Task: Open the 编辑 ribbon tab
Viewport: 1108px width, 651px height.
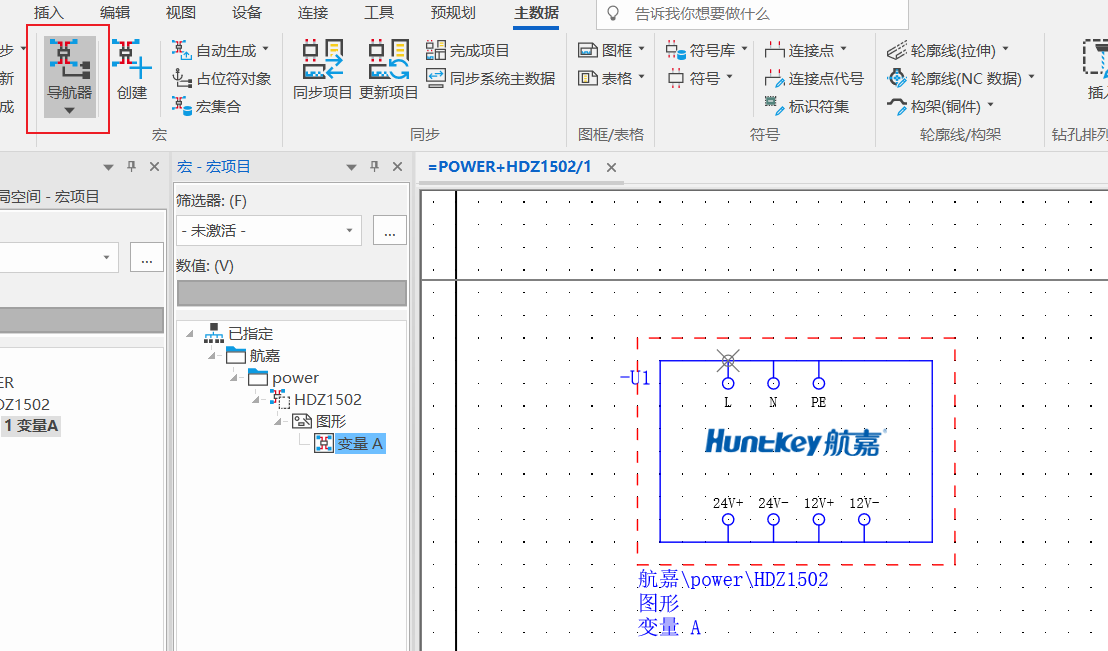Action: click(x=114, y=13)
